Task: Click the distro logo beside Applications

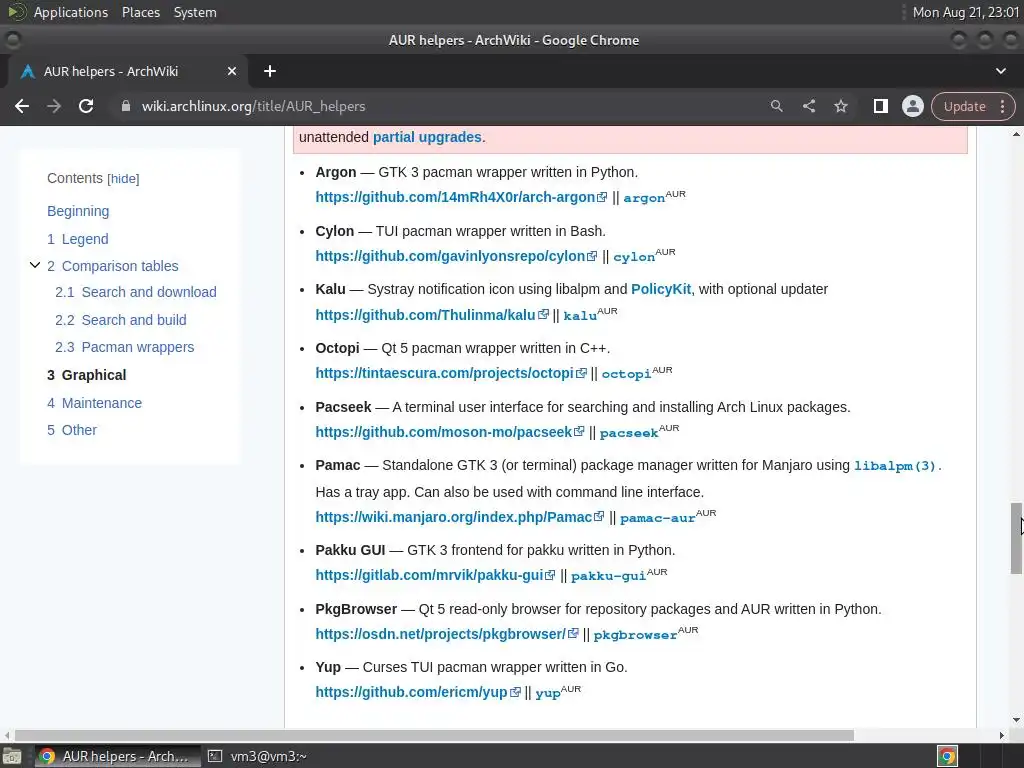Action: (x=16, y=12)
